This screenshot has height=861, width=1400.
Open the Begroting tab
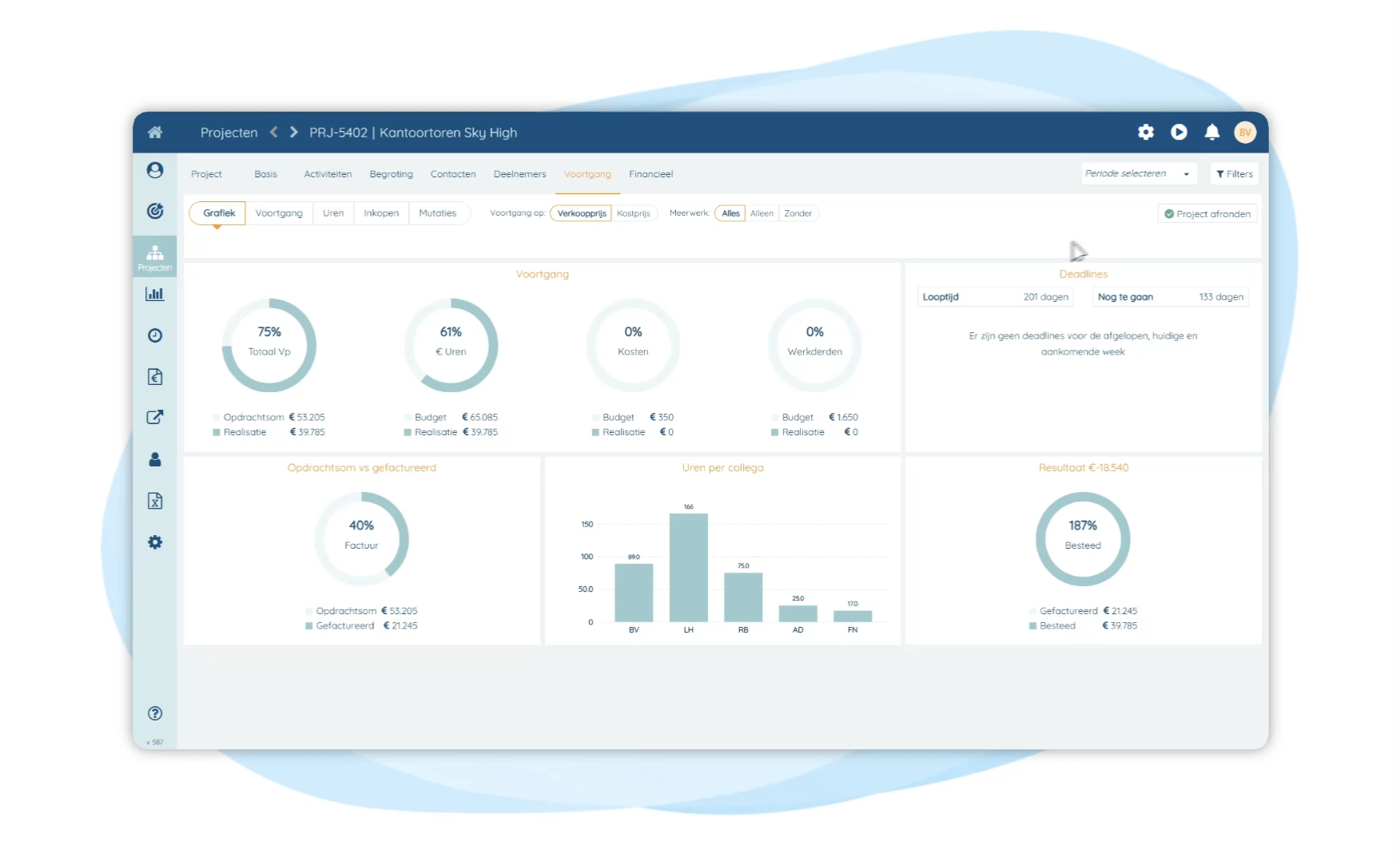[x=391, y=174]
